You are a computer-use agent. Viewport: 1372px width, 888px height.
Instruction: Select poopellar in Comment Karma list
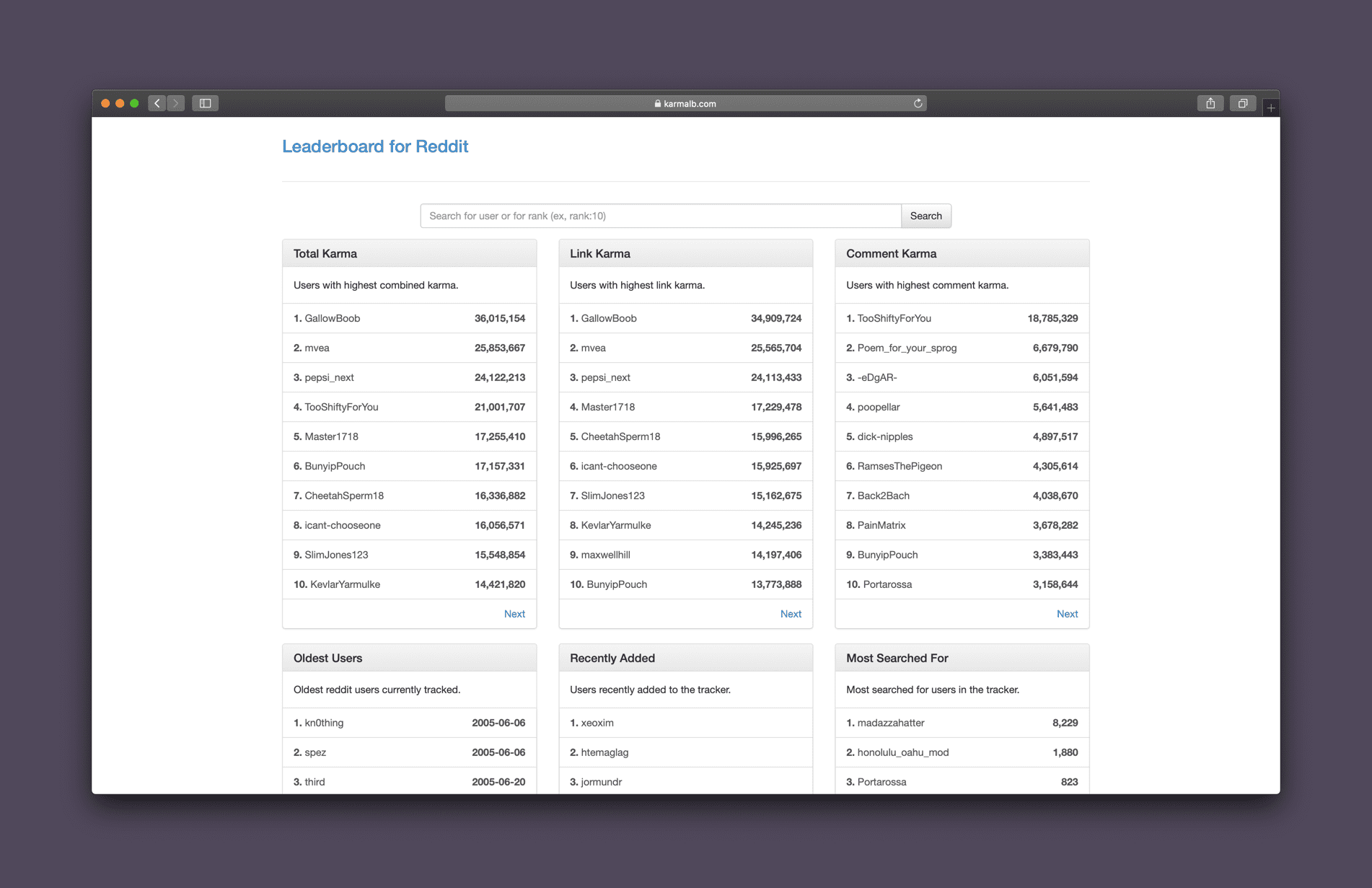(879, 407)
